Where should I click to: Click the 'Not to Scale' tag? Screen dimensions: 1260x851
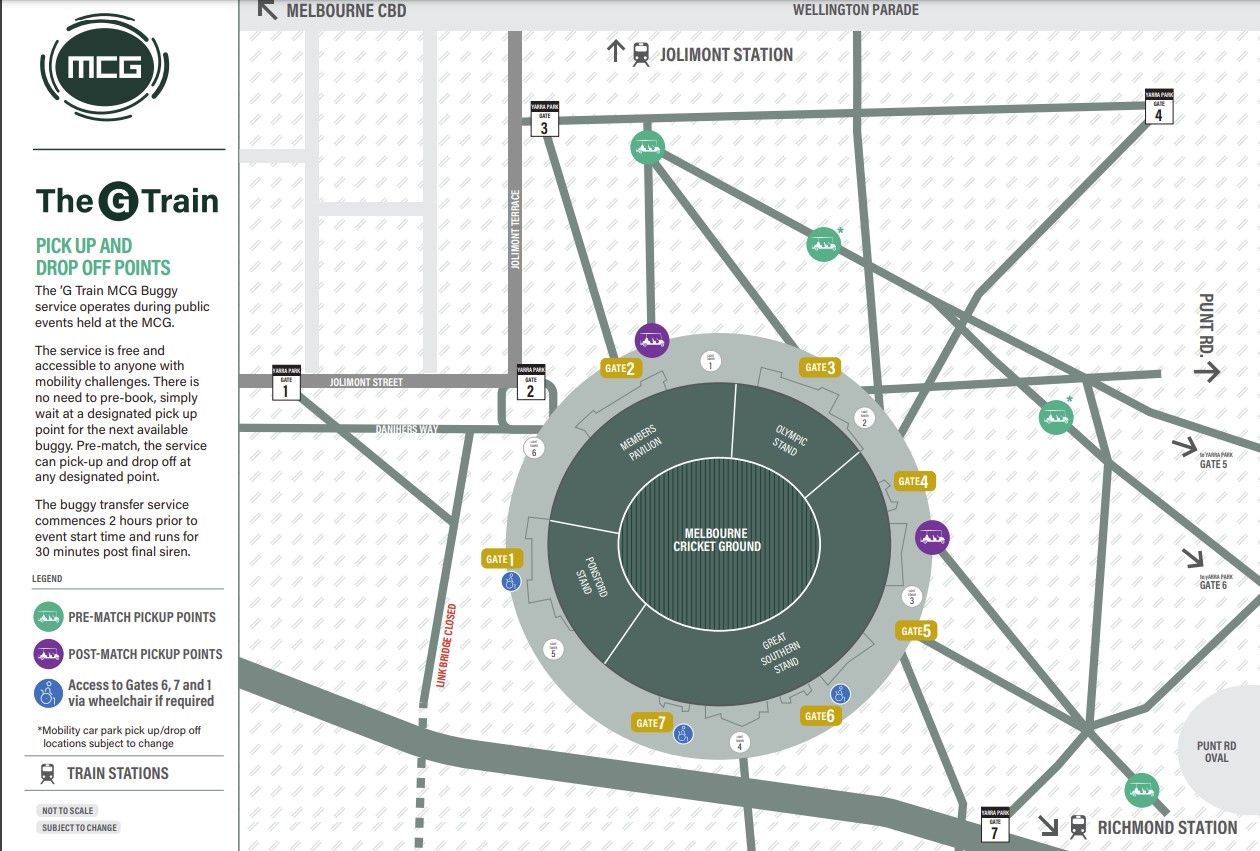(x=68, y=811)
